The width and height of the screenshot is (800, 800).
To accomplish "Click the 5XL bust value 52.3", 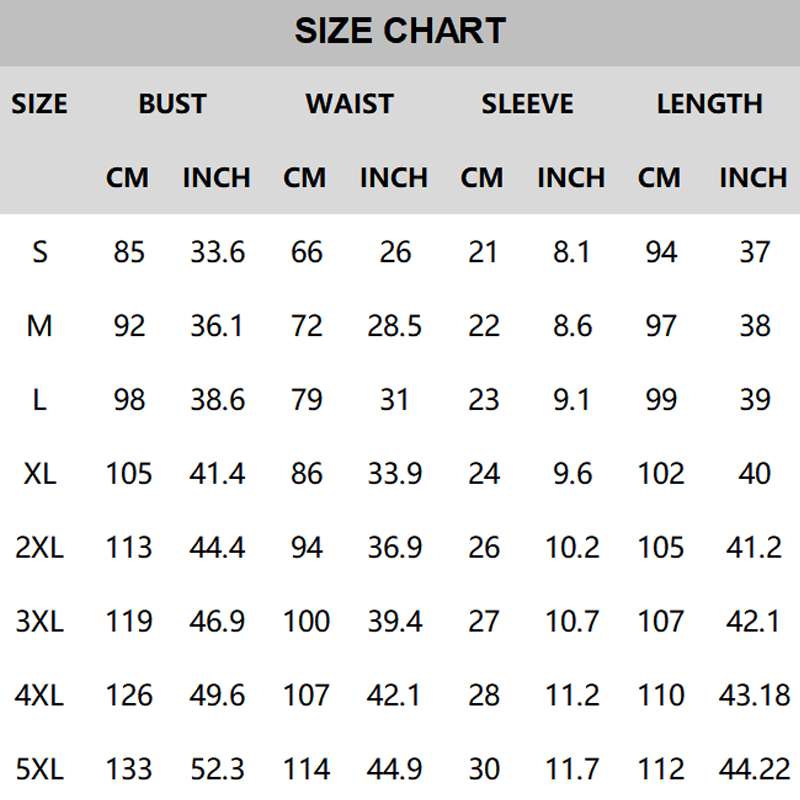I will pyautogui.click(x=217, y=769).
